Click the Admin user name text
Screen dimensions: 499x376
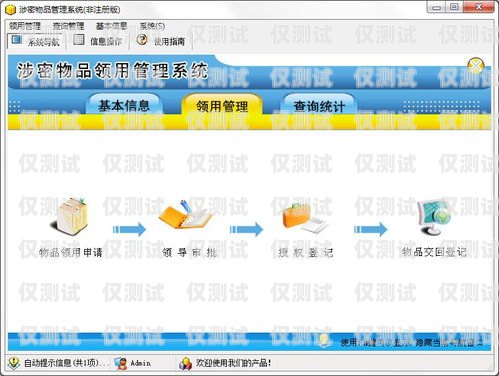tap(140, 363)
